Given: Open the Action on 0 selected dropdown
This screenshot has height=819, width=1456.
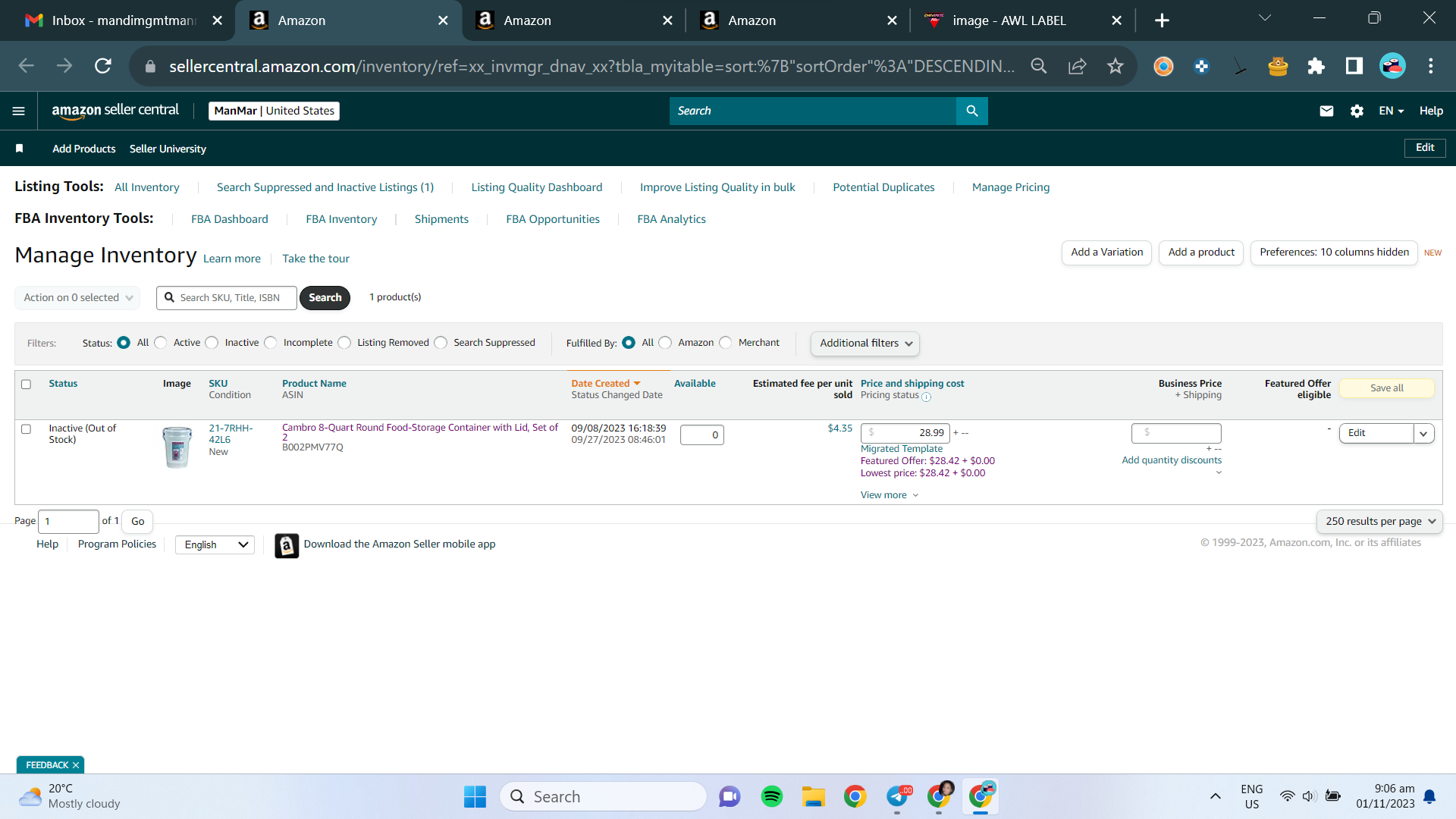Looking at the screenshot, I should pos(77,298).
